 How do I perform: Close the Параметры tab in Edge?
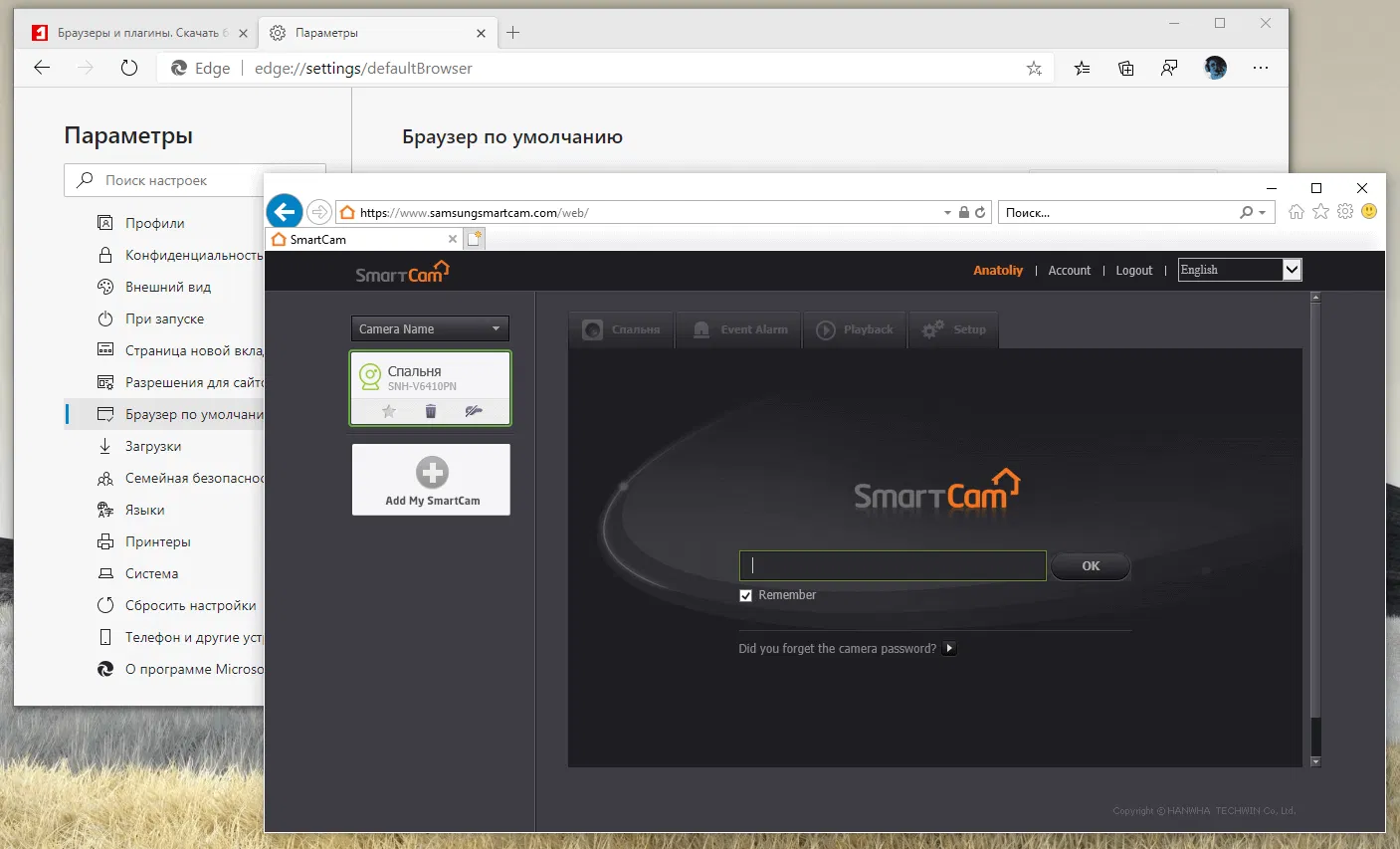coord(482,33)
